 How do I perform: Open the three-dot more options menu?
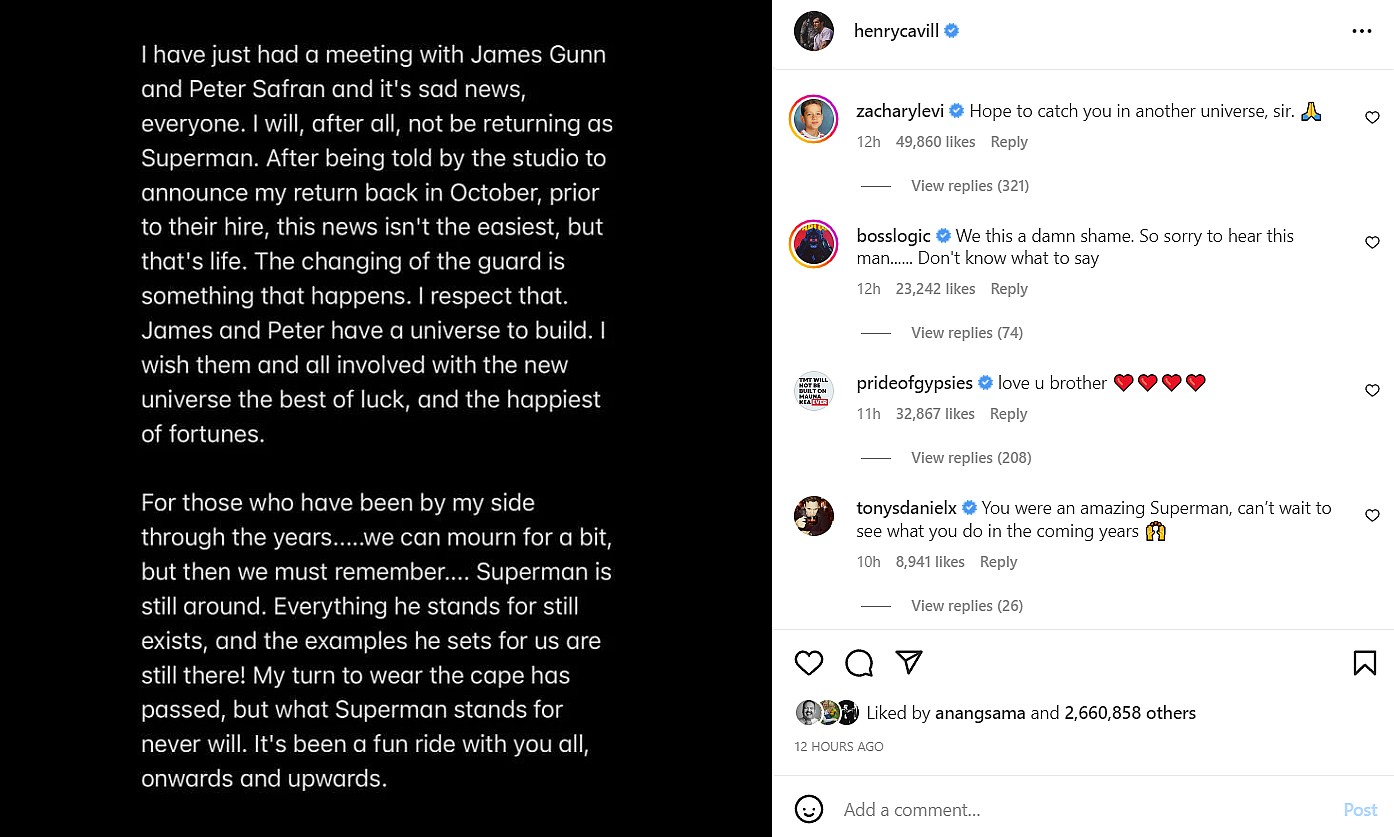(1361, 32)
